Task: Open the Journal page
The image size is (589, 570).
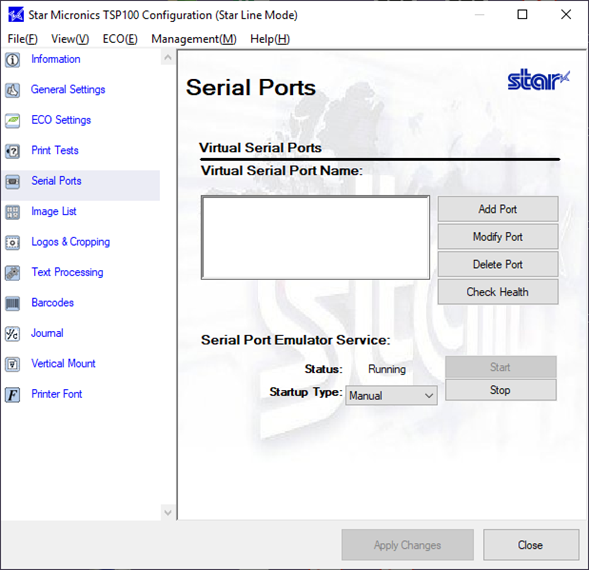Action: coord(47,333)
